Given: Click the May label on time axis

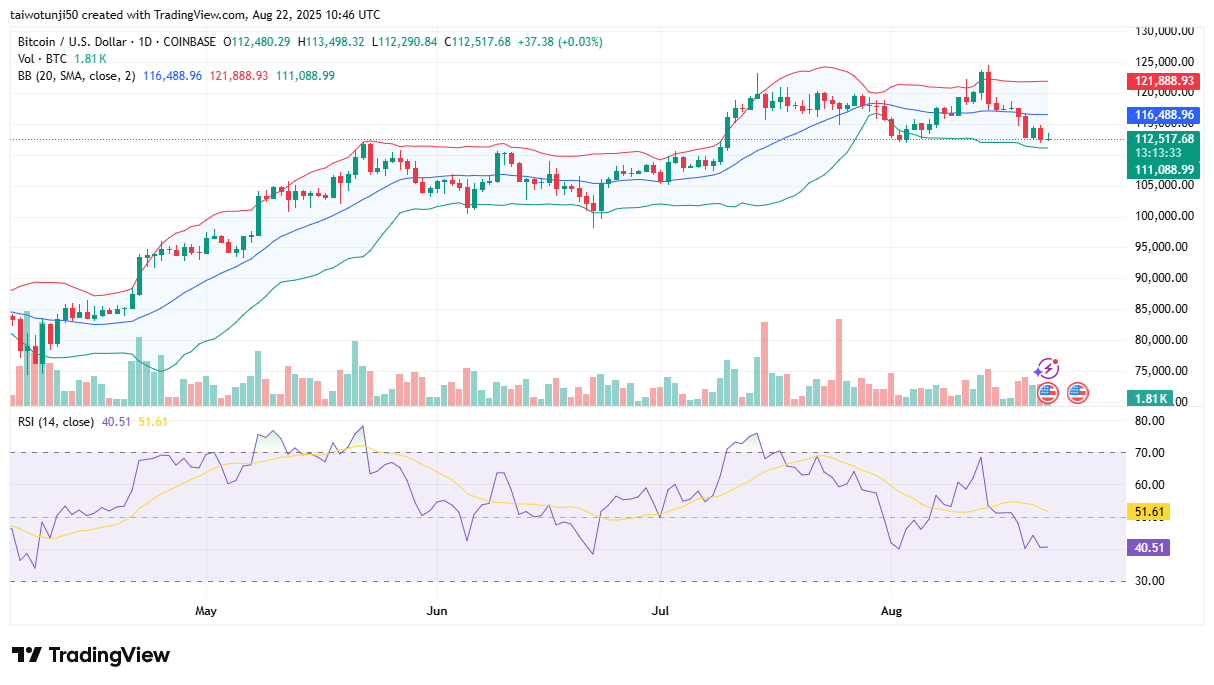Looking at the screenshot, I should [206, 609].
